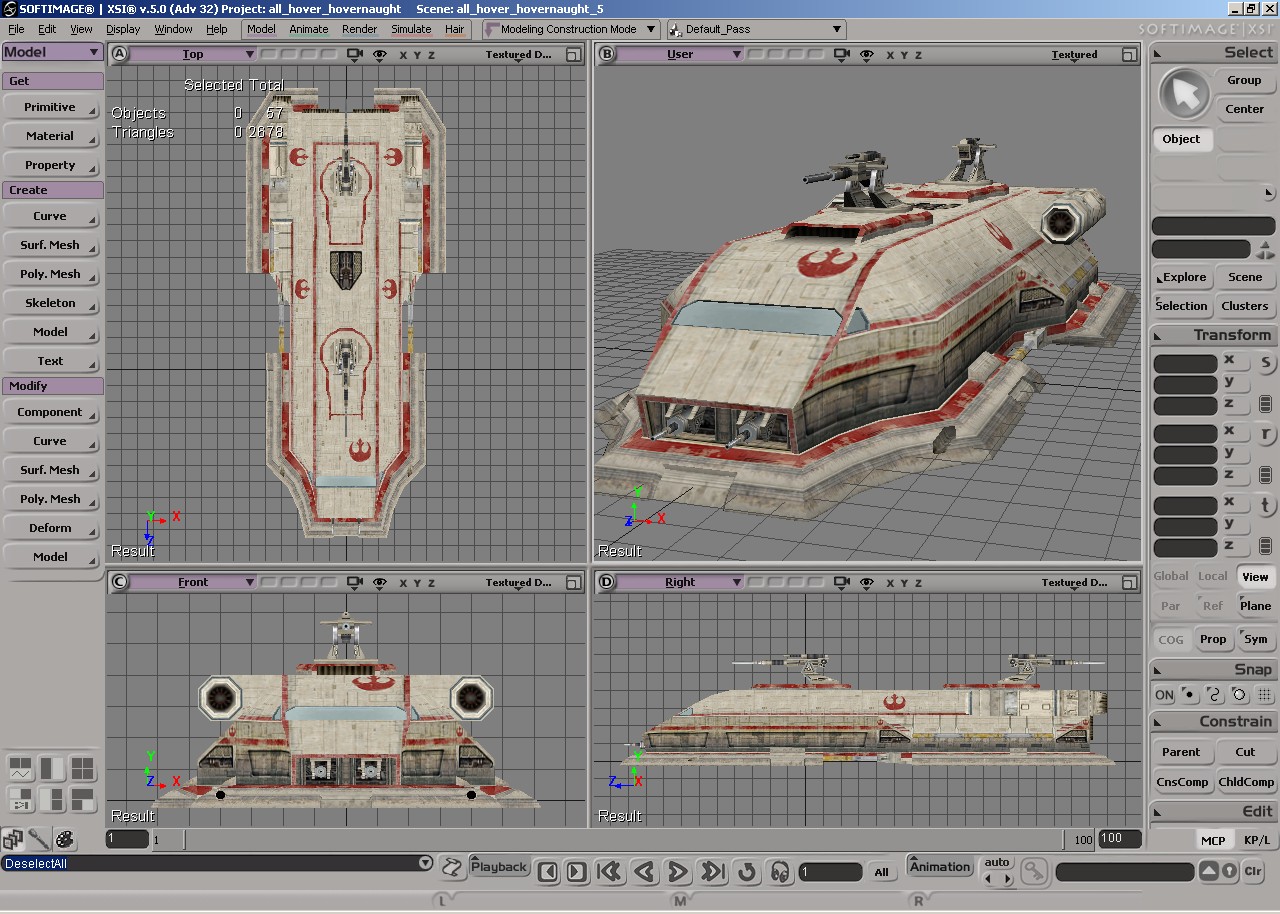Click the Deform button

tap(51, 528)
